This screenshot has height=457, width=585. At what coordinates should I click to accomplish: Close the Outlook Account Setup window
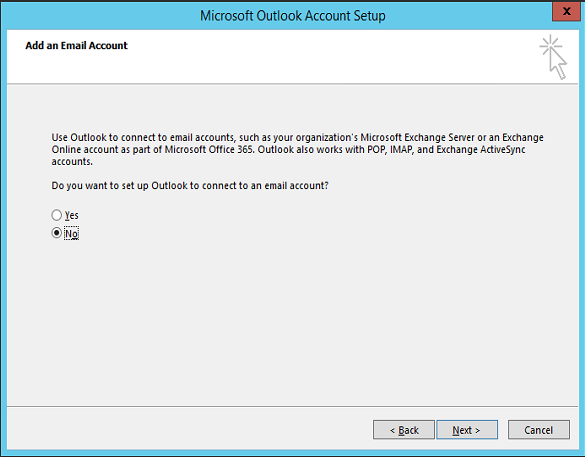(566, 11)
